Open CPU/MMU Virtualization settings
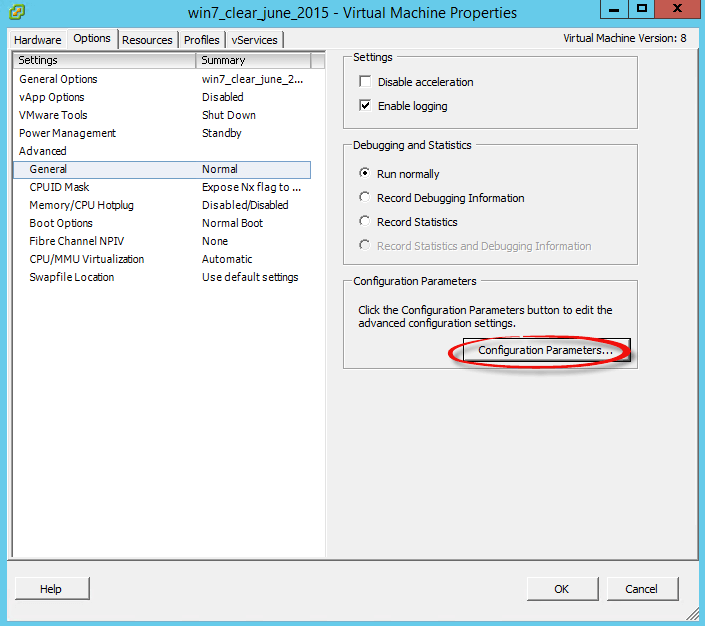 tap(162, 259)
